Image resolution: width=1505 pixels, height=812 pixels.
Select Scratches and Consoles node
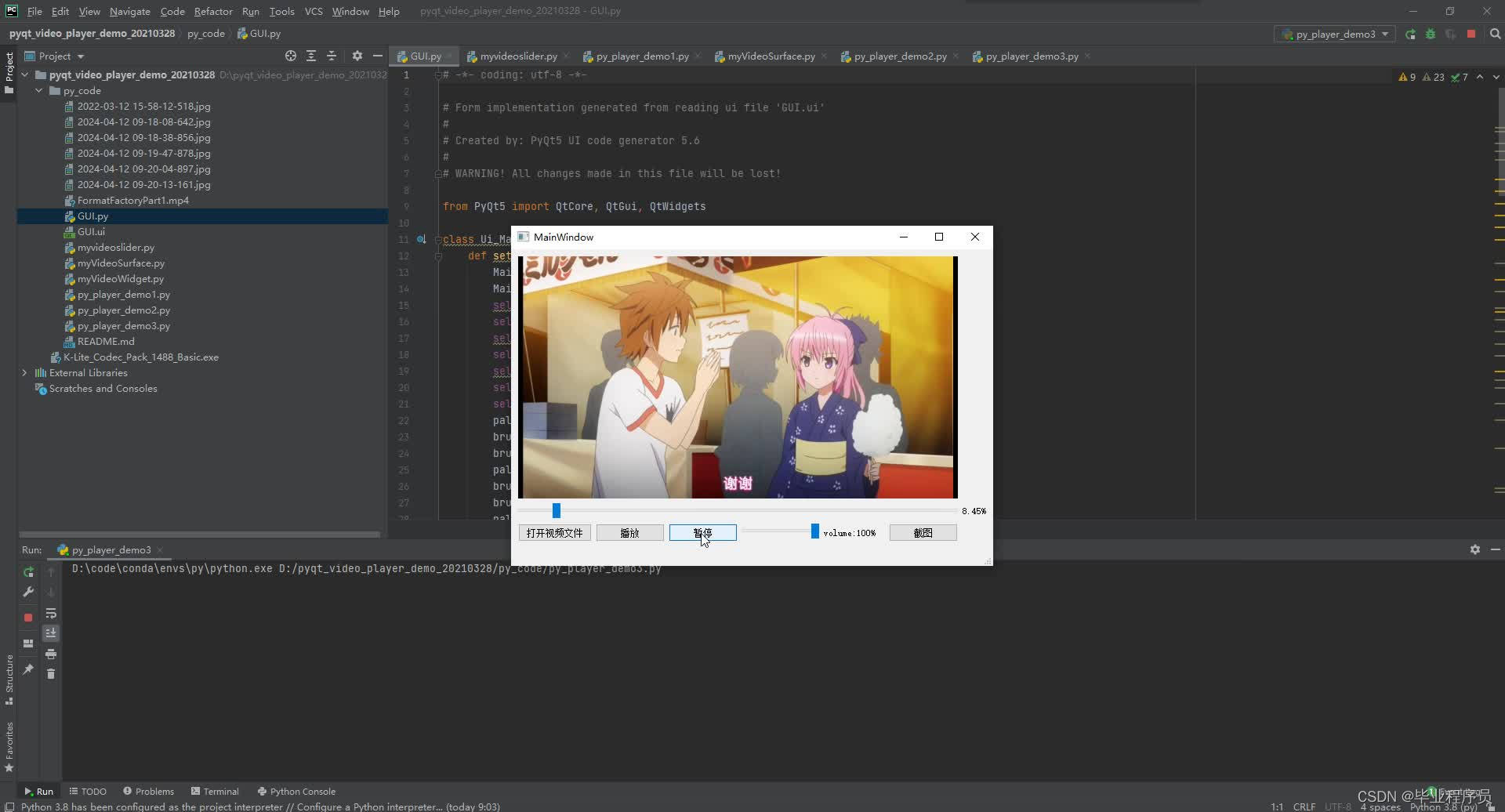[103, 388]
